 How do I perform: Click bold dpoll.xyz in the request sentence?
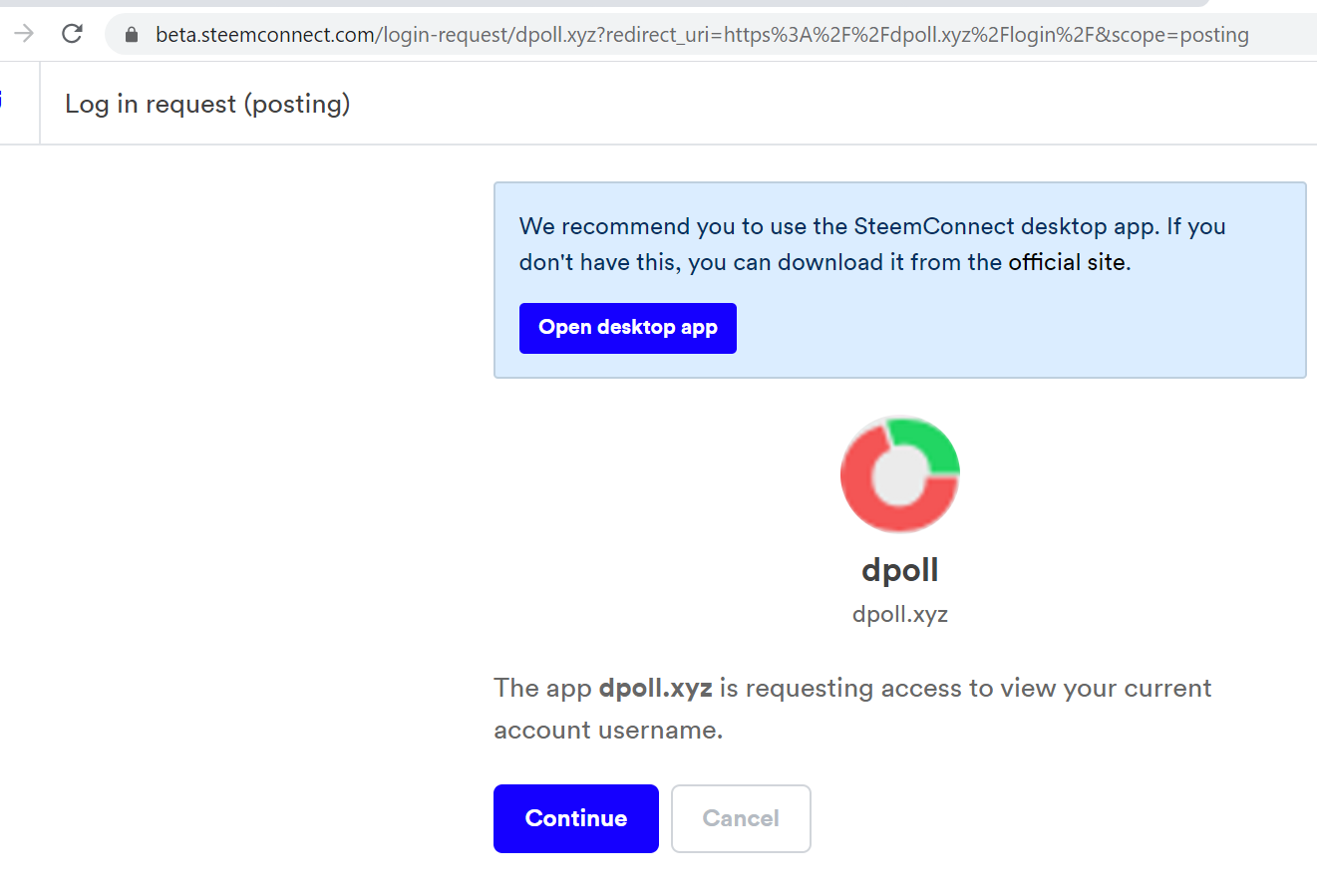[x=655, y=688]
